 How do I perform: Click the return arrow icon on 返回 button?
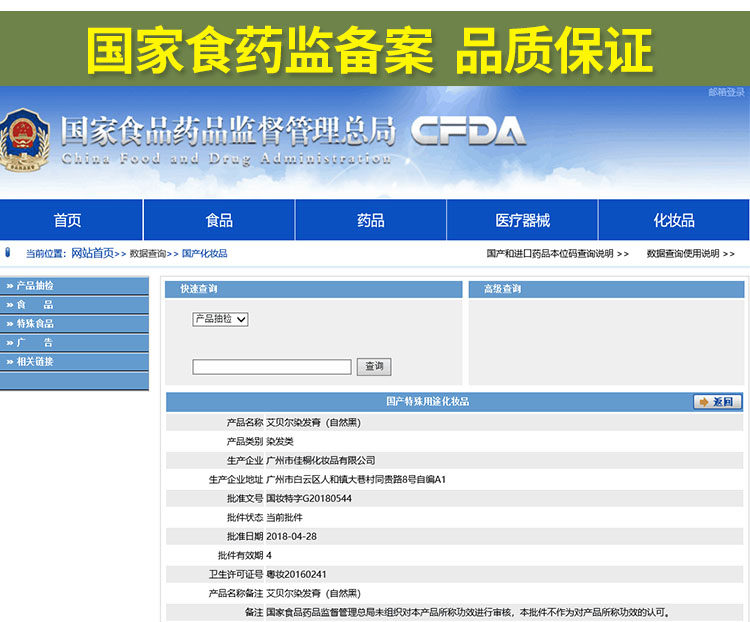pyautogui.click(x=704, y=402)
